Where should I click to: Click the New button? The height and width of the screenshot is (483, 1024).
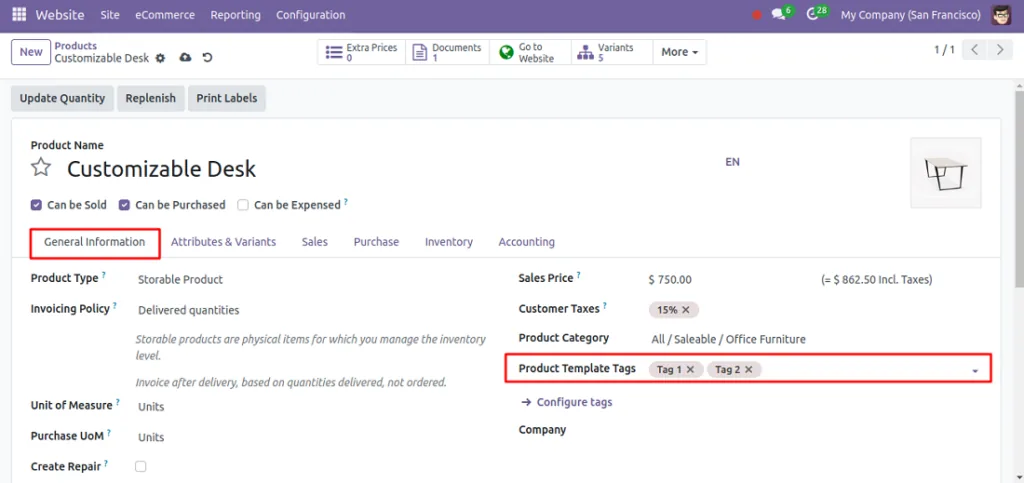tap(31, 52)
